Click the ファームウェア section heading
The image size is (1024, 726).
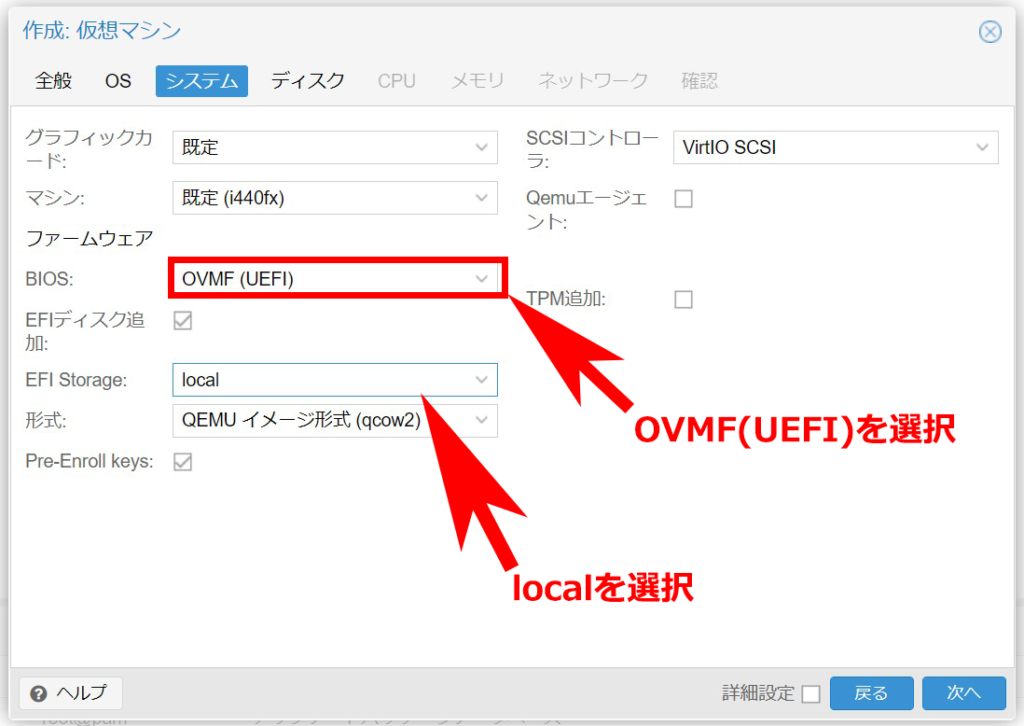pos(89,238)
